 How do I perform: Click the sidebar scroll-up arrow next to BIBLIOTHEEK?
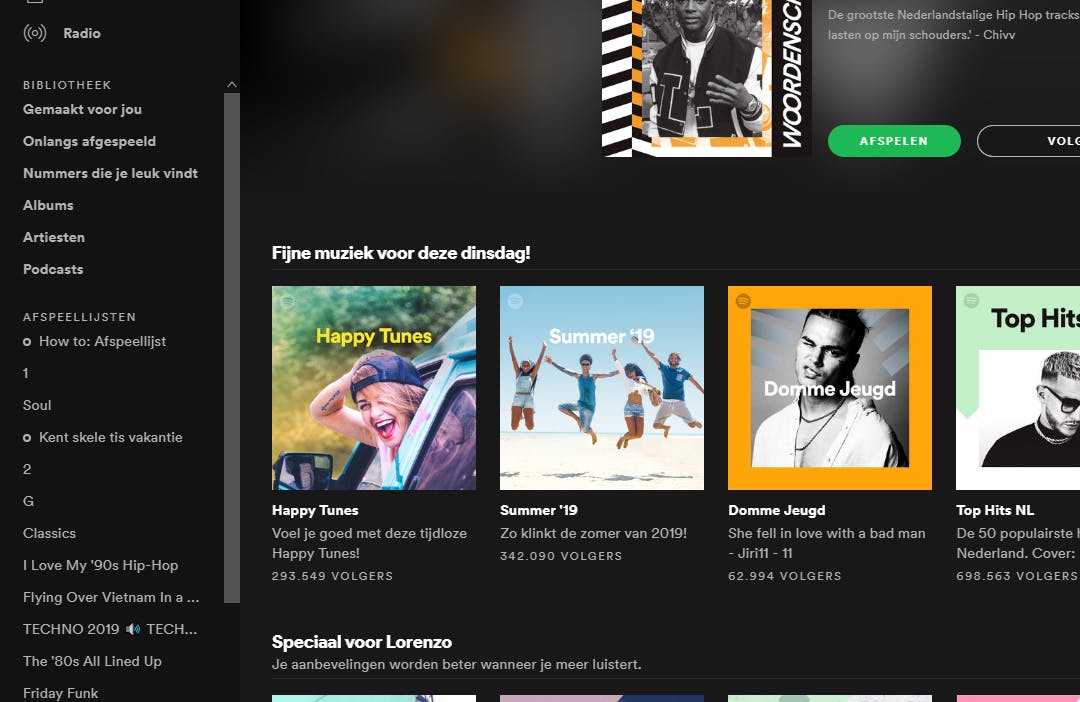click(x=231, y=85)
